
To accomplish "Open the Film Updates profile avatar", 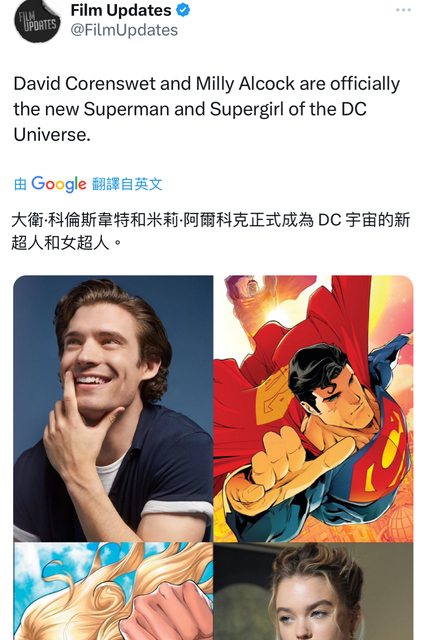I will (x=37, y=20).
